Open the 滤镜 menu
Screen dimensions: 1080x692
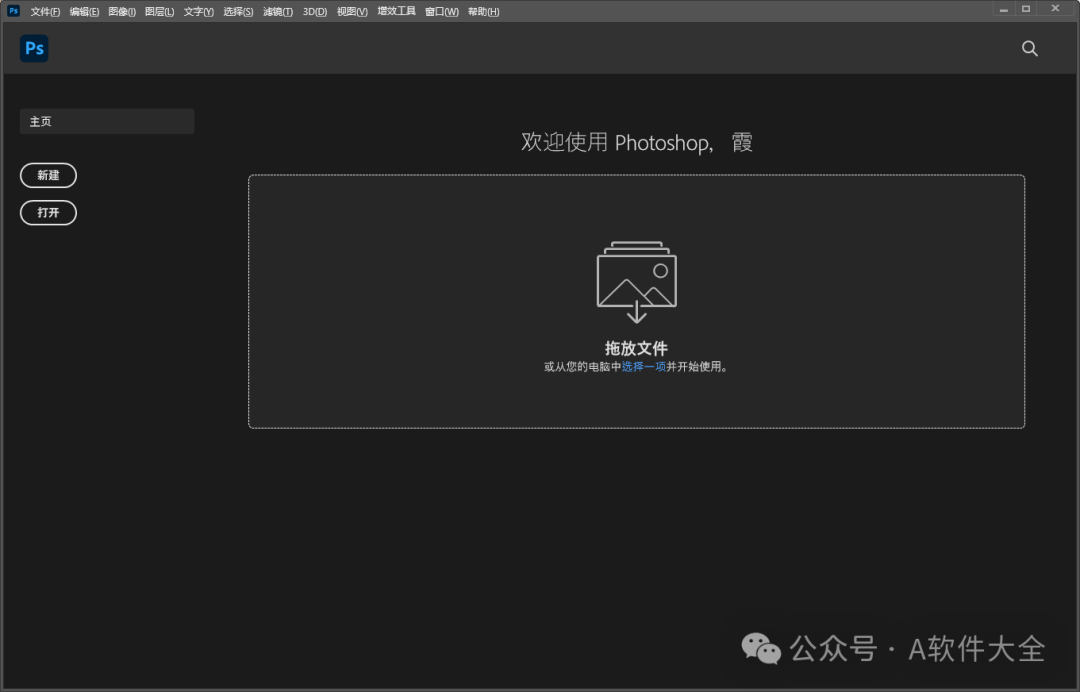(x=277, y=11)
